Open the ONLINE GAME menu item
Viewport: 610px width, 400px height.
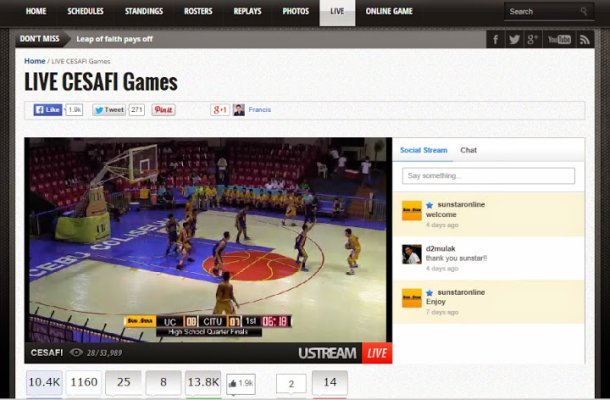[x=389, y=11]
